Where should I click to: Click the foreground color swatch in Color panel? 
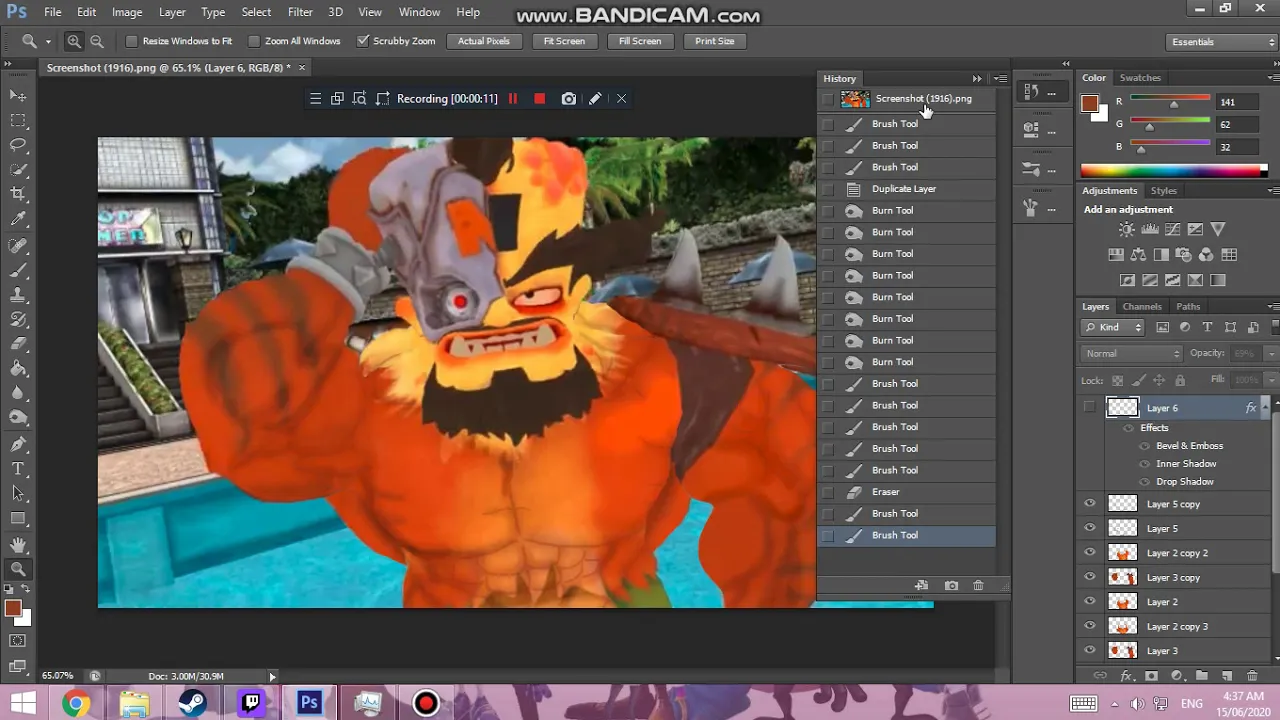click(x=1090, y=103)
